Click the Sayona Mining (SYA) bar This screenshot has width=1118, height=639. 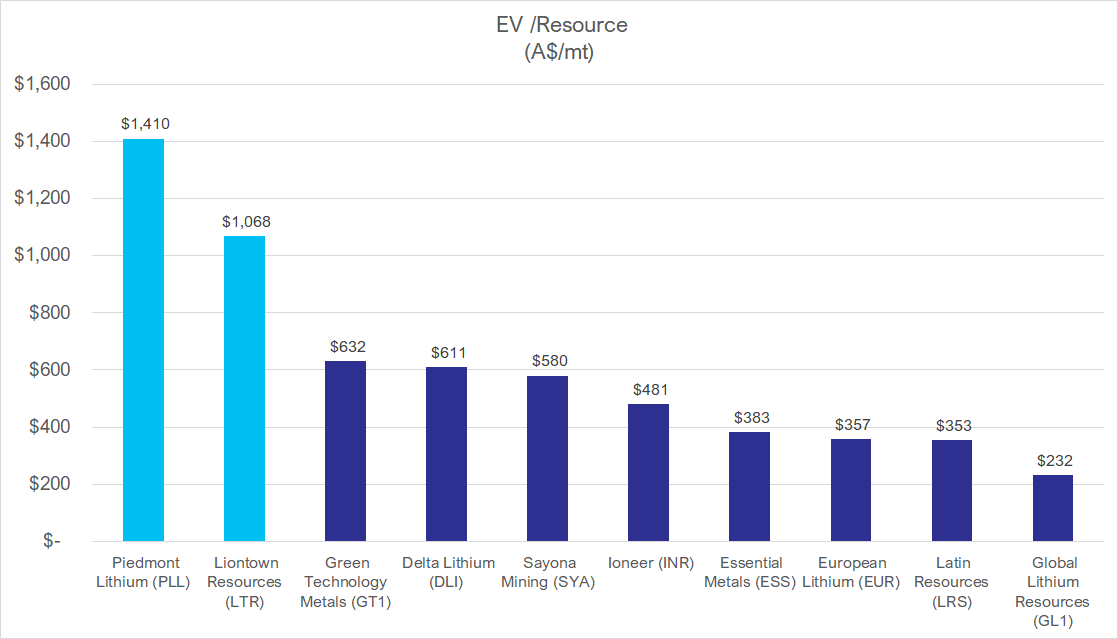click(x=547, y=459)
